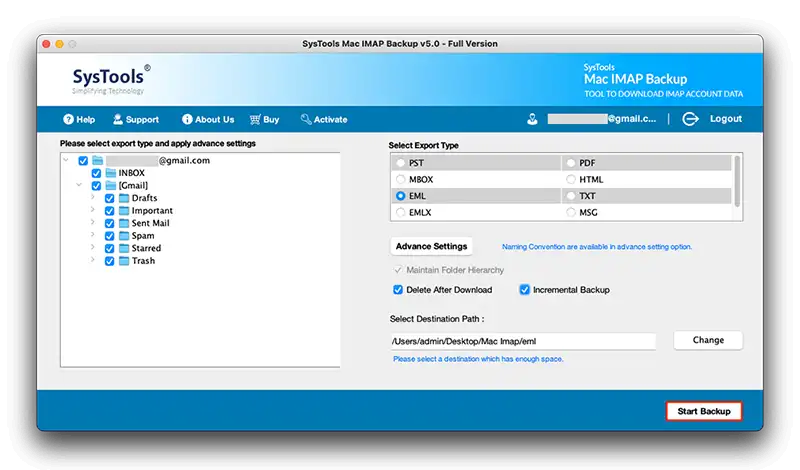Click the destination path input field
The image size is (800, 470).
coord(523,341)
